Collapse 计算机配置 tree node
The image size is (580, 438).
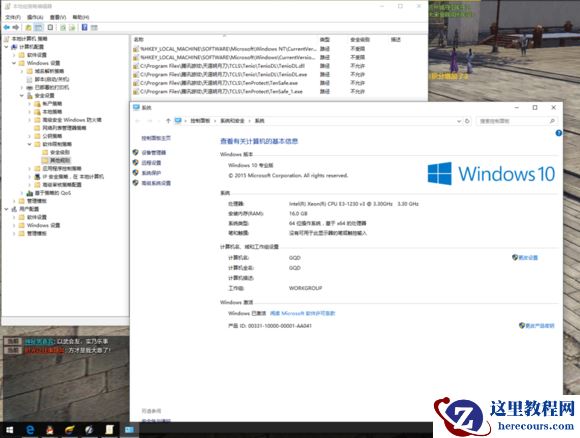click(x=6, y=47)
